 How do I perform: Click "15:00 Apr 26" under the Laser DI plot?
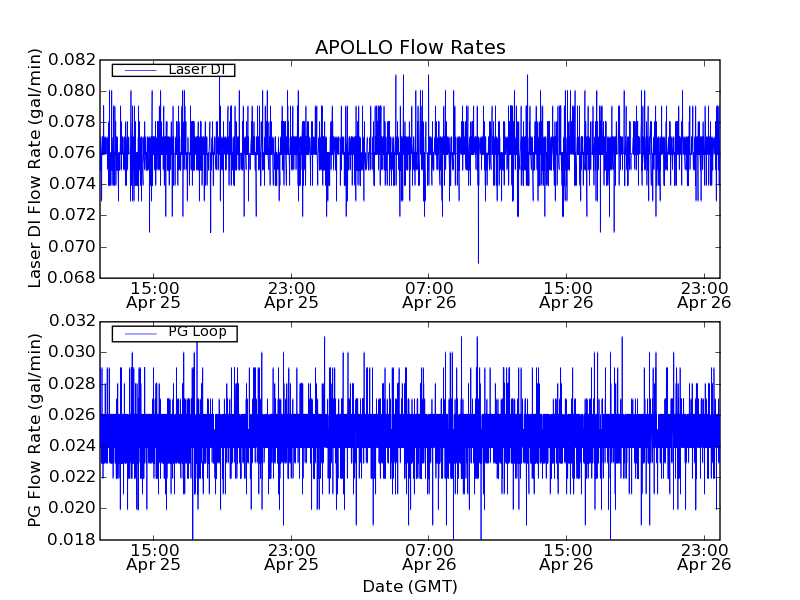[566, 295]
